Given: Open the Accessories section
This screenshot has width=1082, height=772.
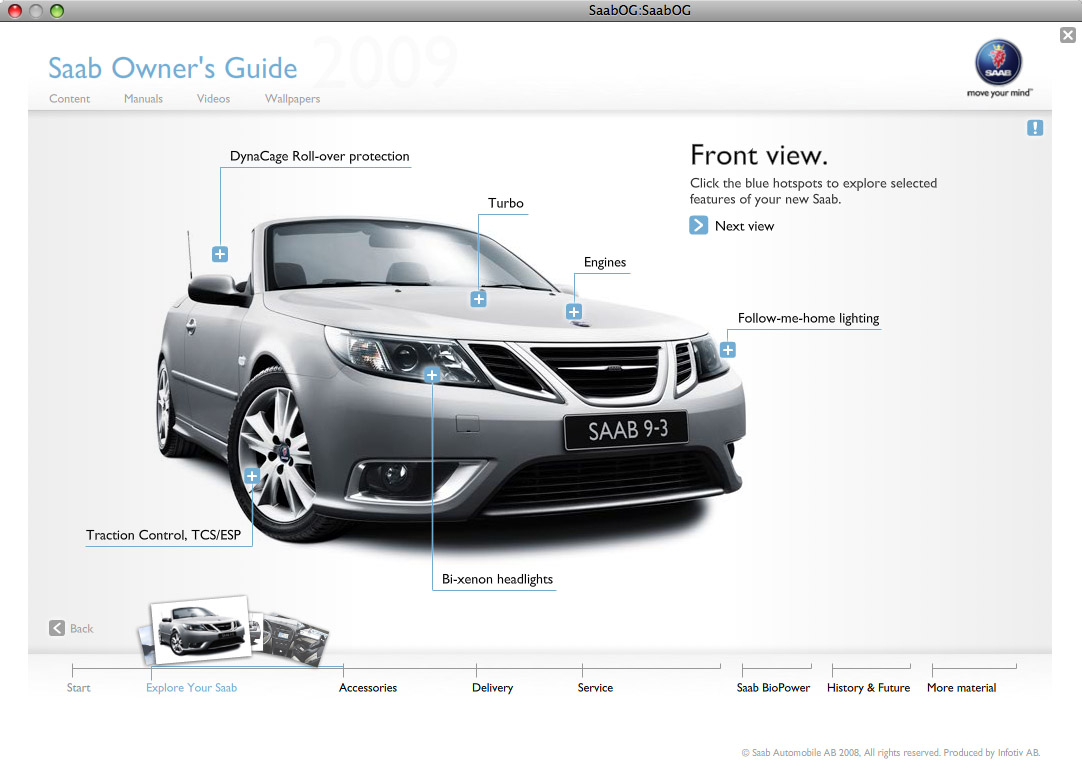Looking at the screenshot, I should pos(368,688).
